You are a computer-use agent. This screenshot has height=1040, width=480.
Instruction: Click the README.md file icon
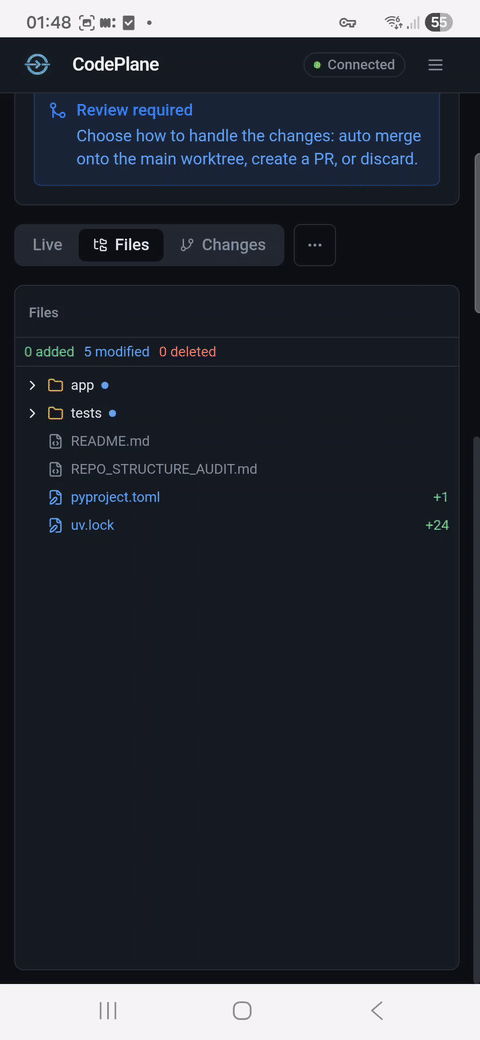56,441
